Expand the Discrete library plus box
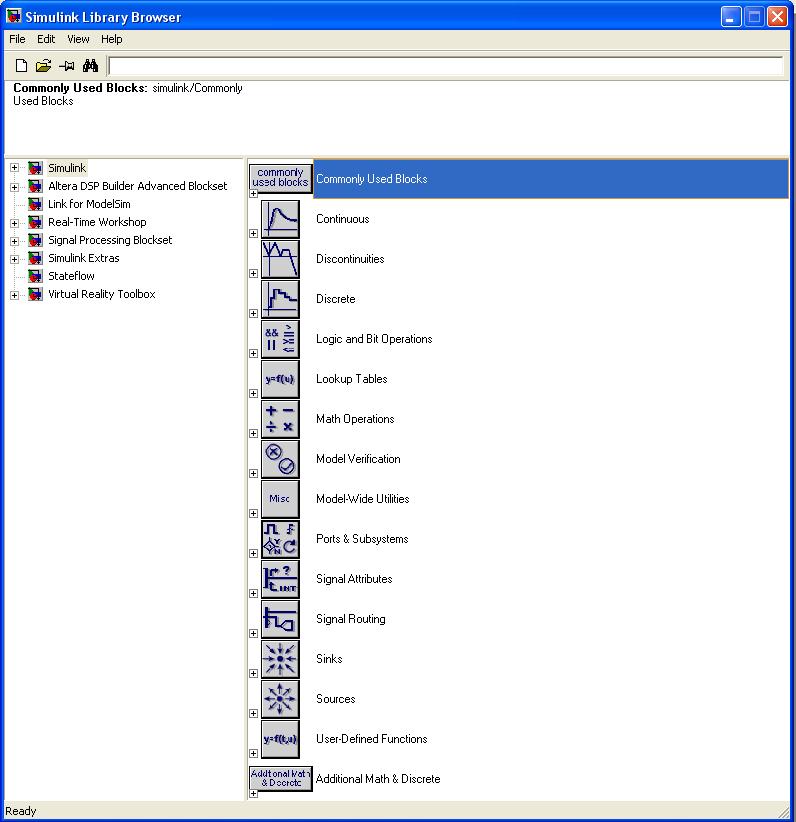This screenshot has width=796, height=822. 253,313
